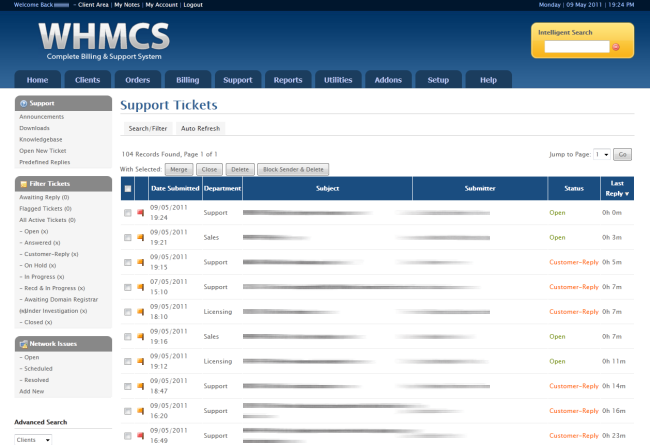The height and width of the screenshot is (445, 650).
Task: Click the Network Issues panel header icon
Action: click(24, 344)
